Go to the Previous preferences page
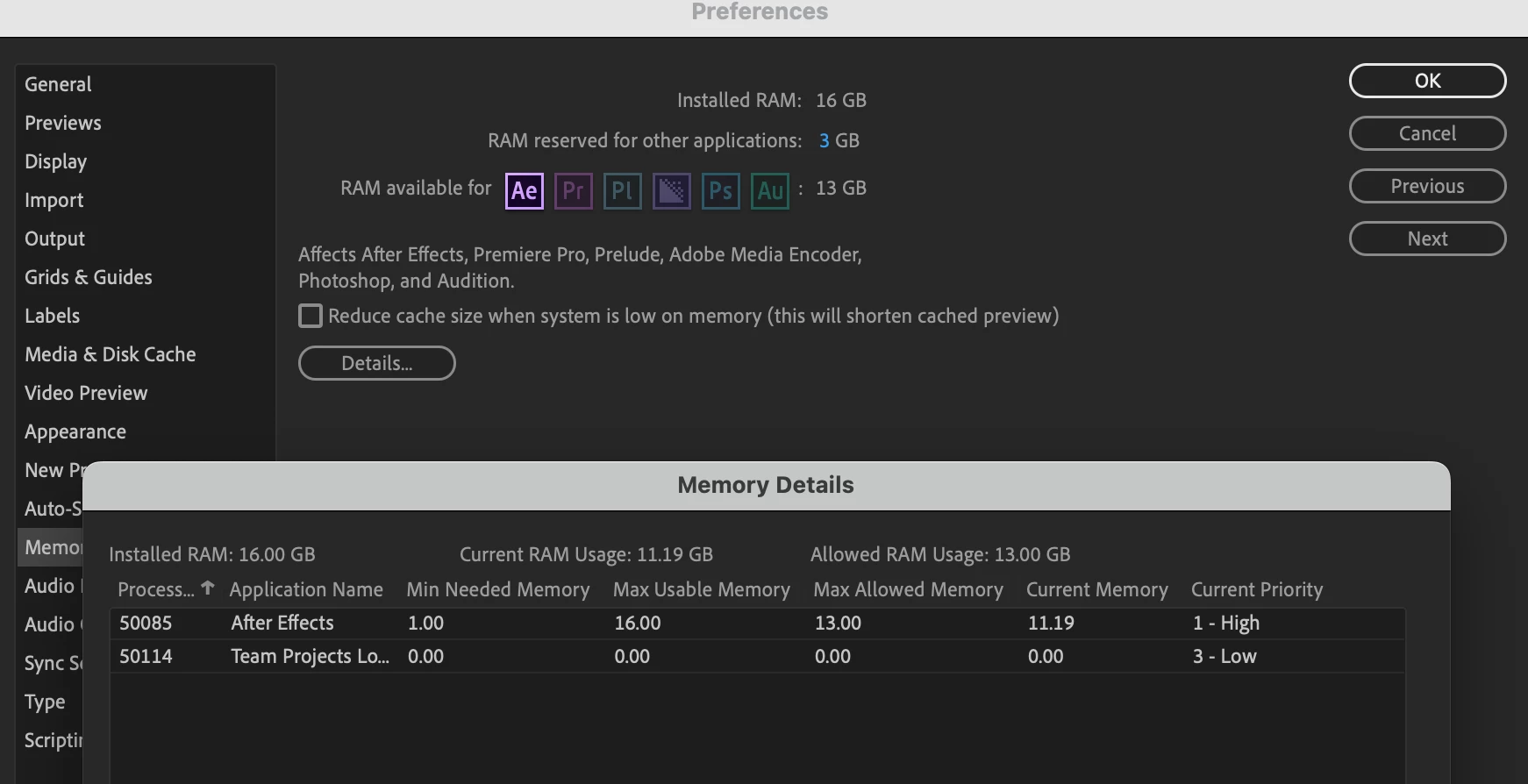Image resolution: width=1528 pixels, height=784 pixels. (1428, 186)
